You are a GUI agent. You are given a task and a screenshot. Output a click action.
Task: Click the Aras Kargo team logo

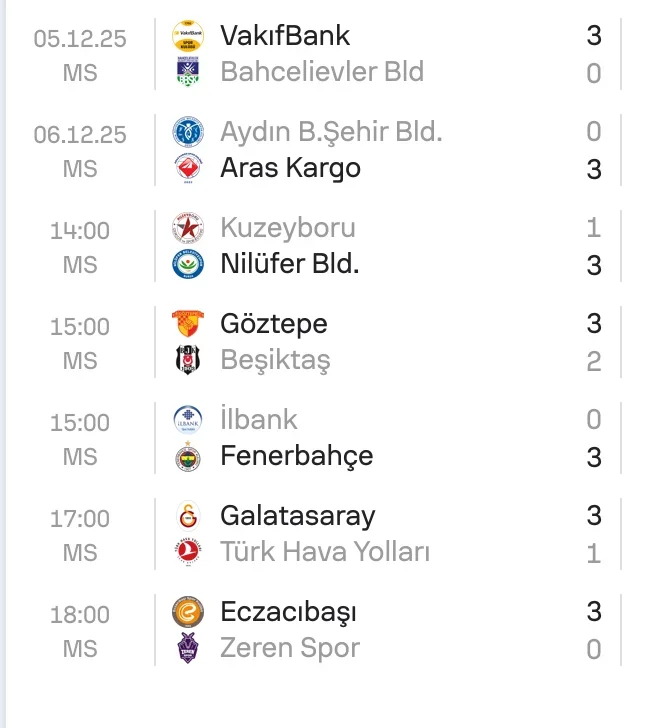pyautogui.click(x=187, y=168)
